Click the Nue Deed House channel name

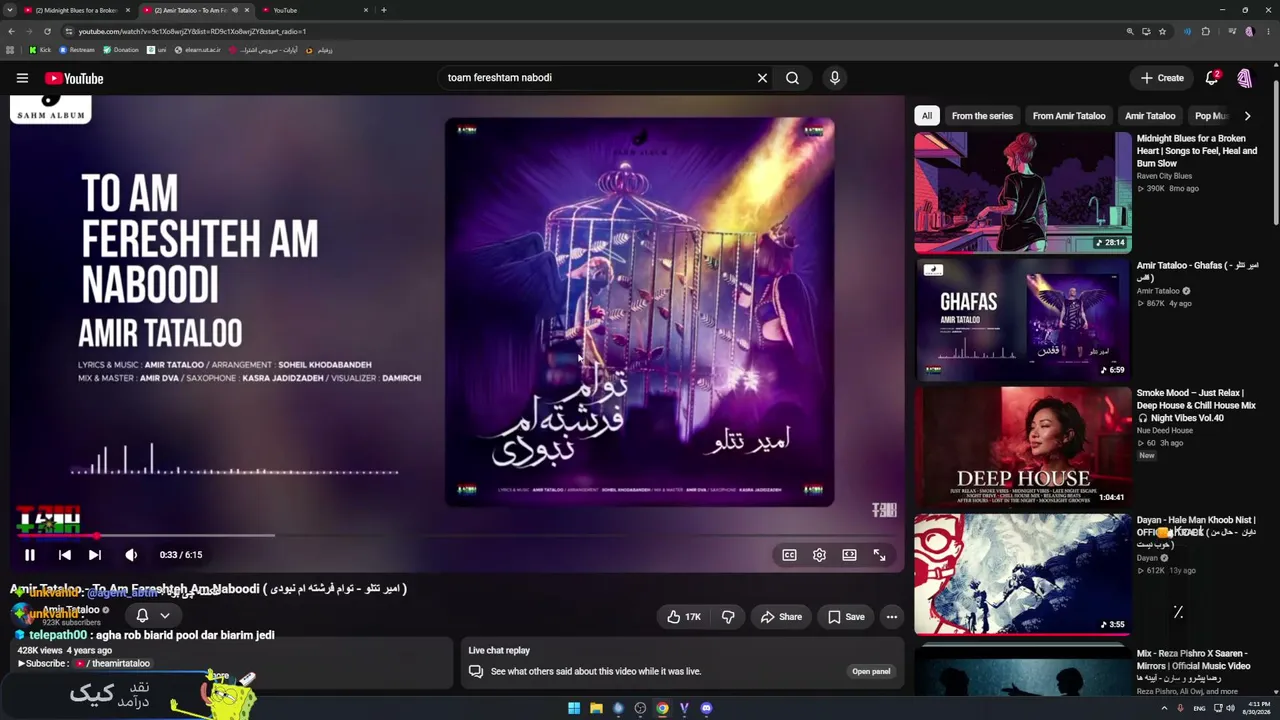(1165, 431)
